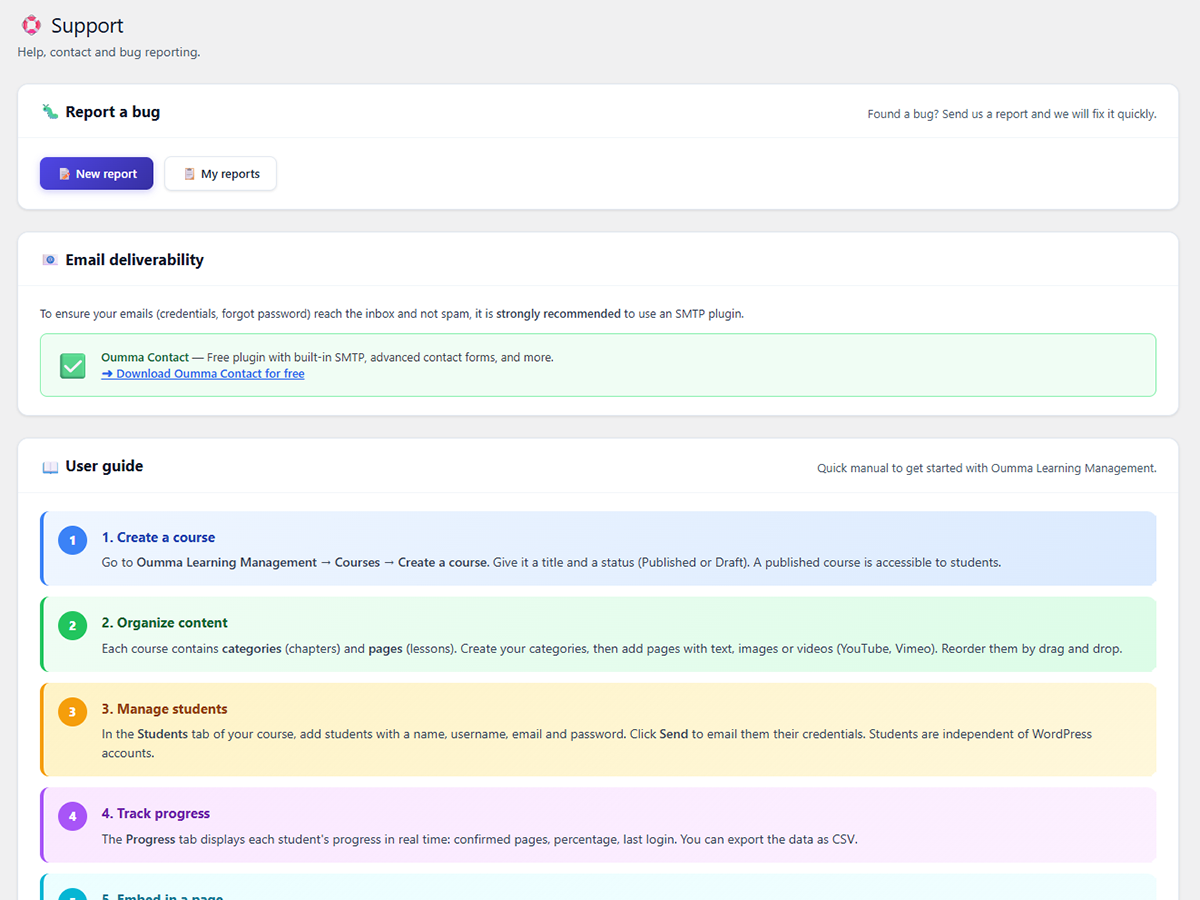
Task: Click the Report a bug section heading
Action: tap(112, 112)
